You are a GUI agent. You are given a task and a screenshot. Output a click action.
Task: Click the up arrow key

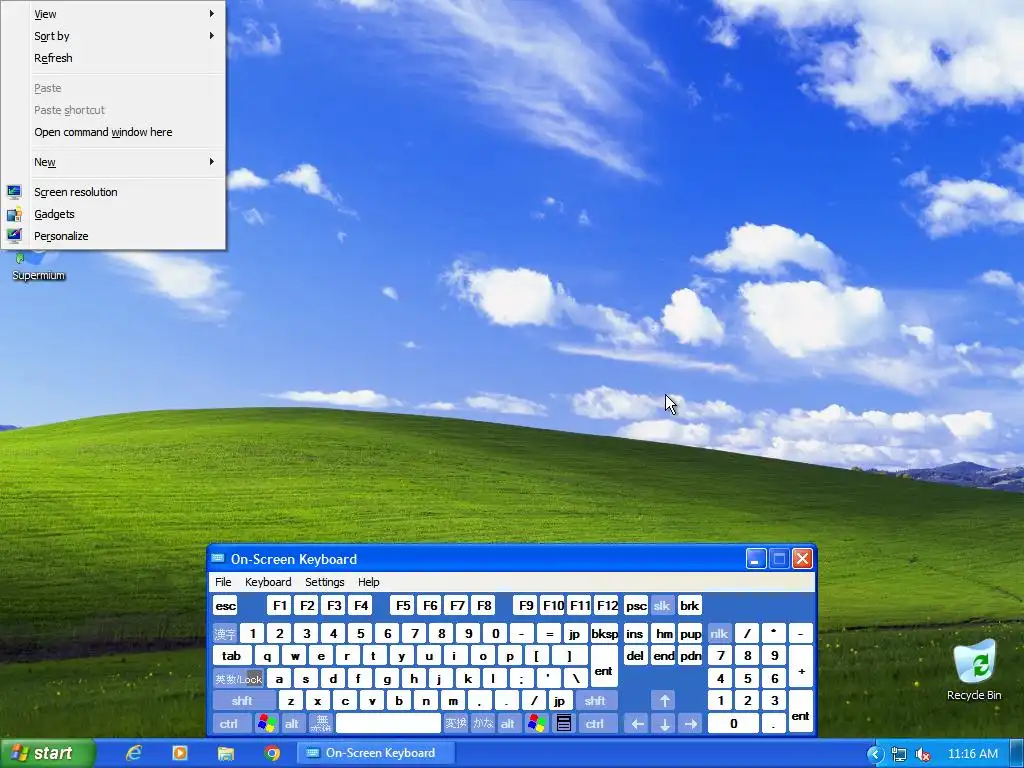point(664,701)
